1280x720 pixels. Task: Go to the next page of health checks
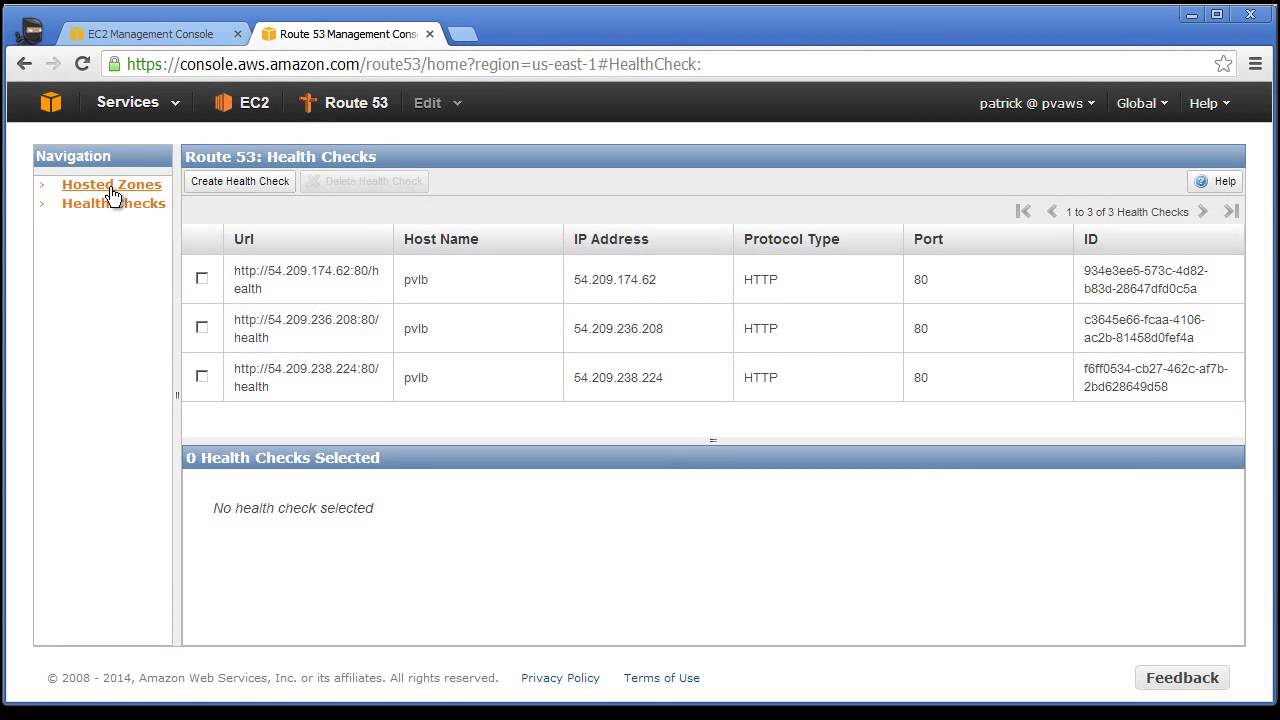click(1203, 211)
